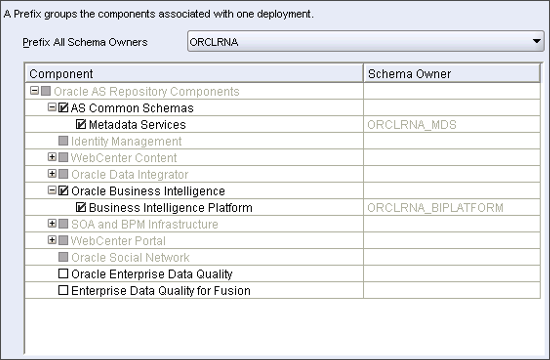Click the Oracle Social Network label

coord(130,258)
